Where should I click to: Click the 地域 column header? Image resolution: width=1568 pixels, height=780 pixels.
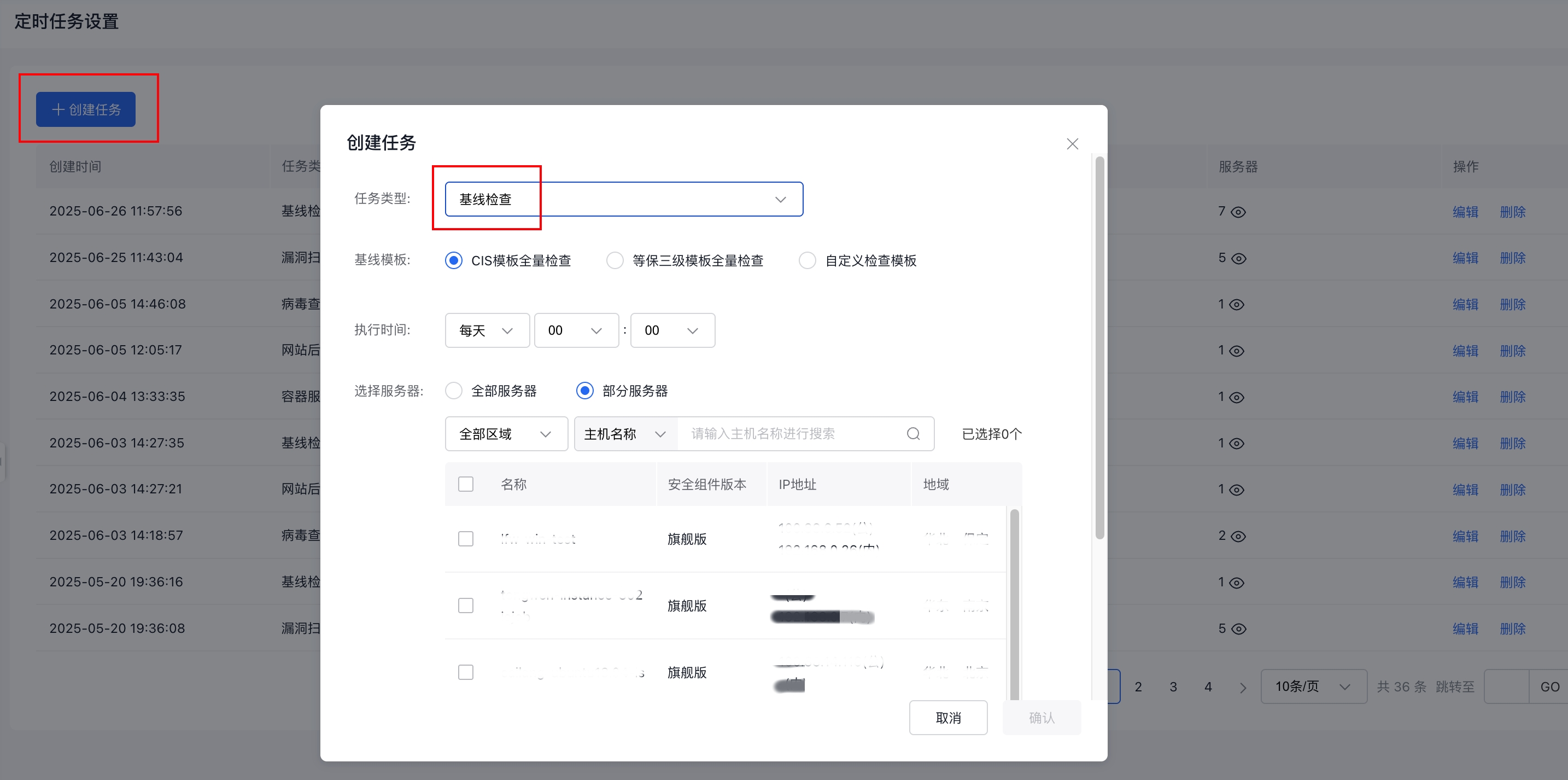(x=935, y=484)
